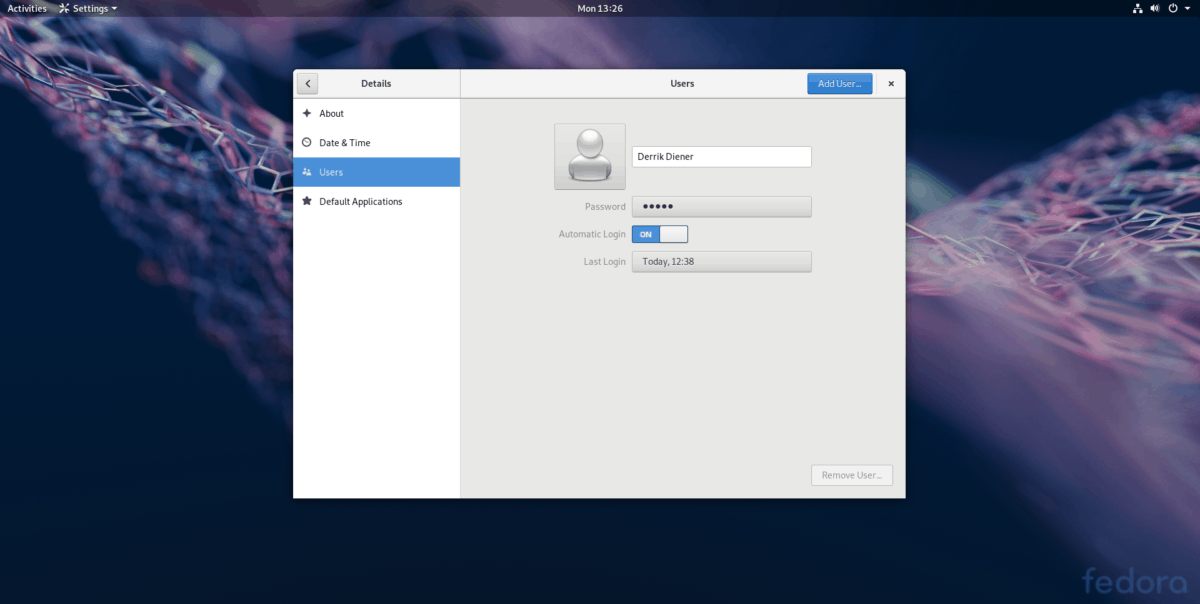
Task: Click the network status icon in top bar
Action: pyautogui.click(x=1137, y=8)
